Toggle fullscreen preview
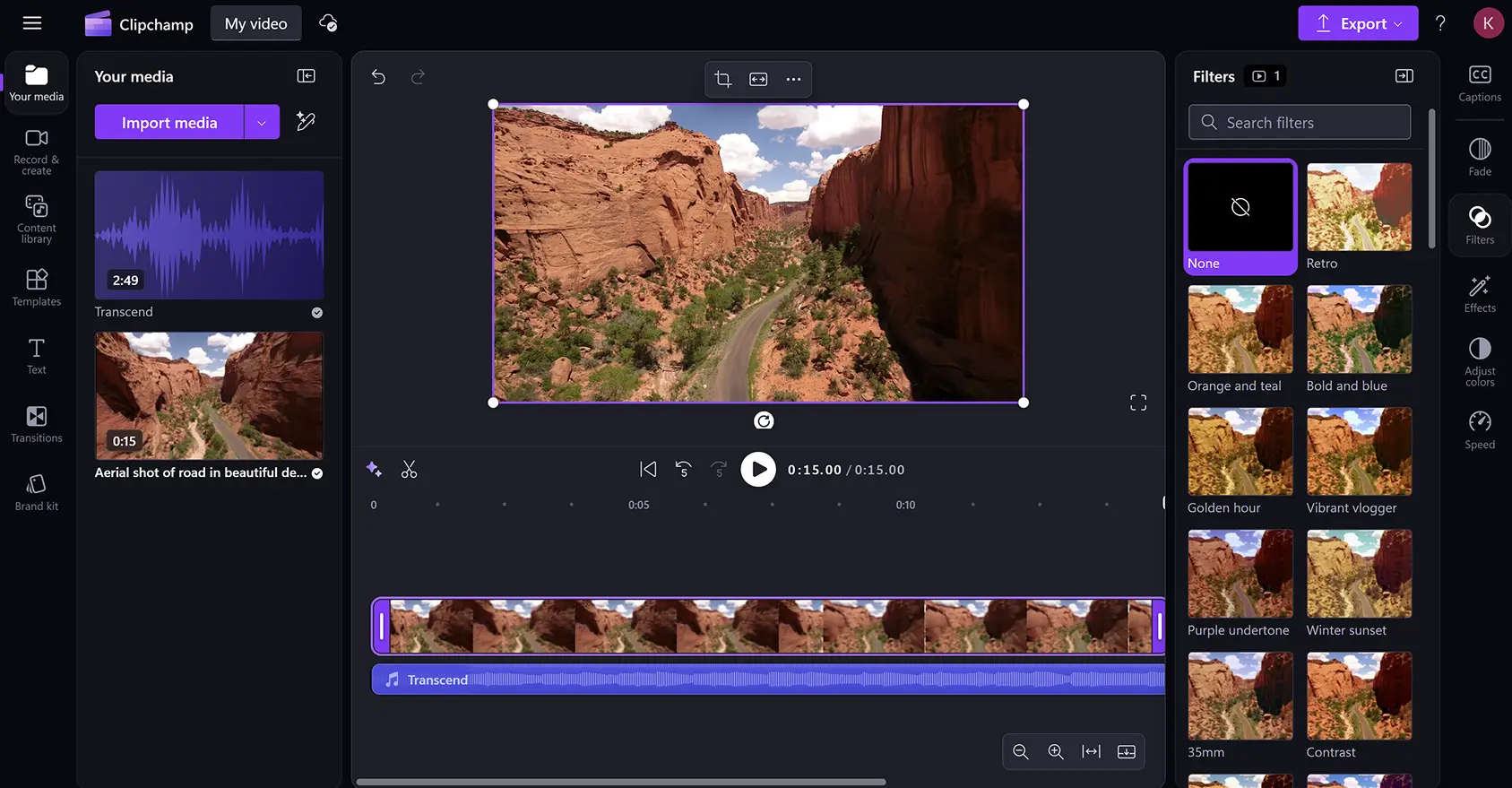 [1138, 403]
